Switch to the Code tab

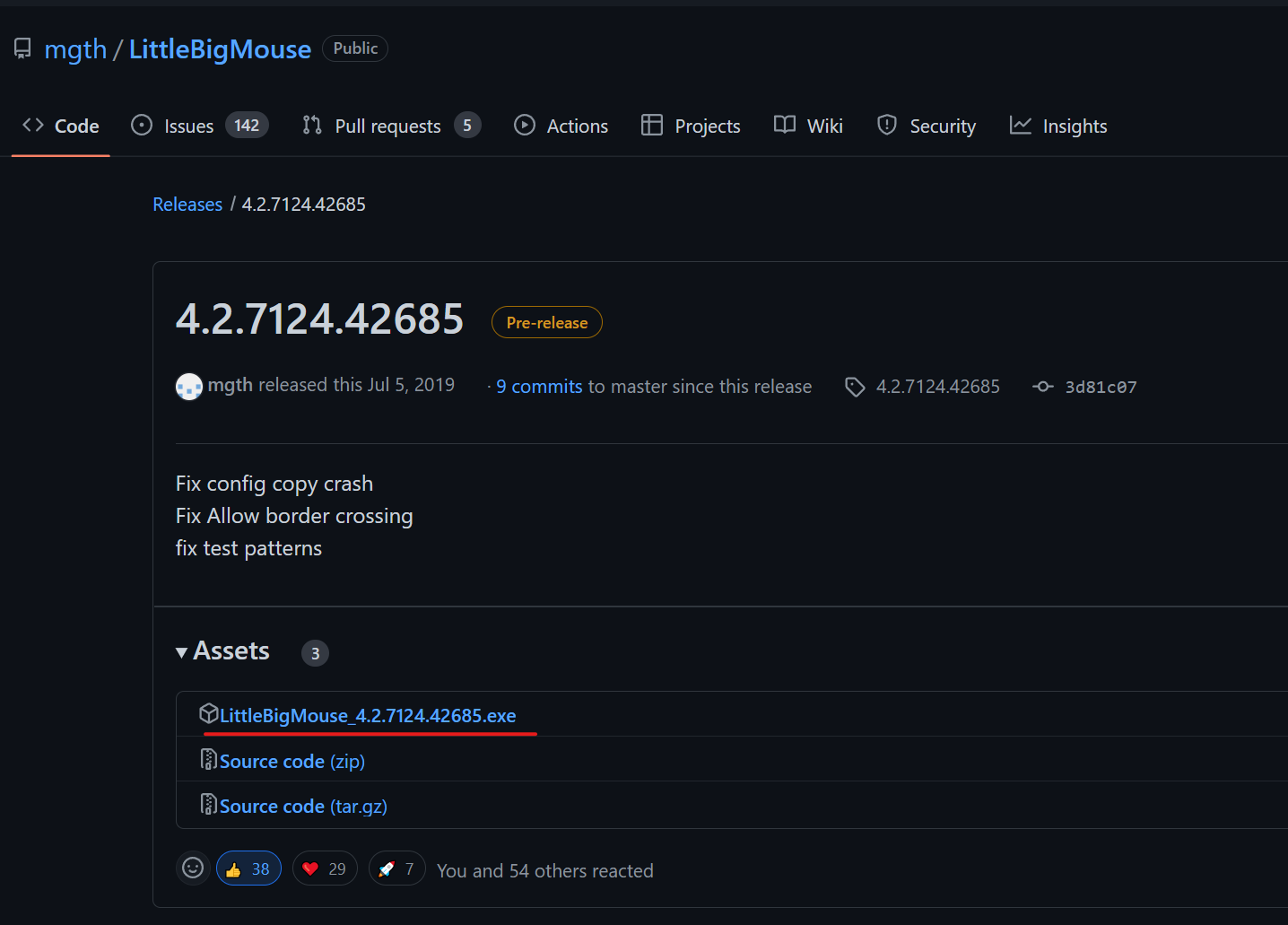tap(61, 126)
